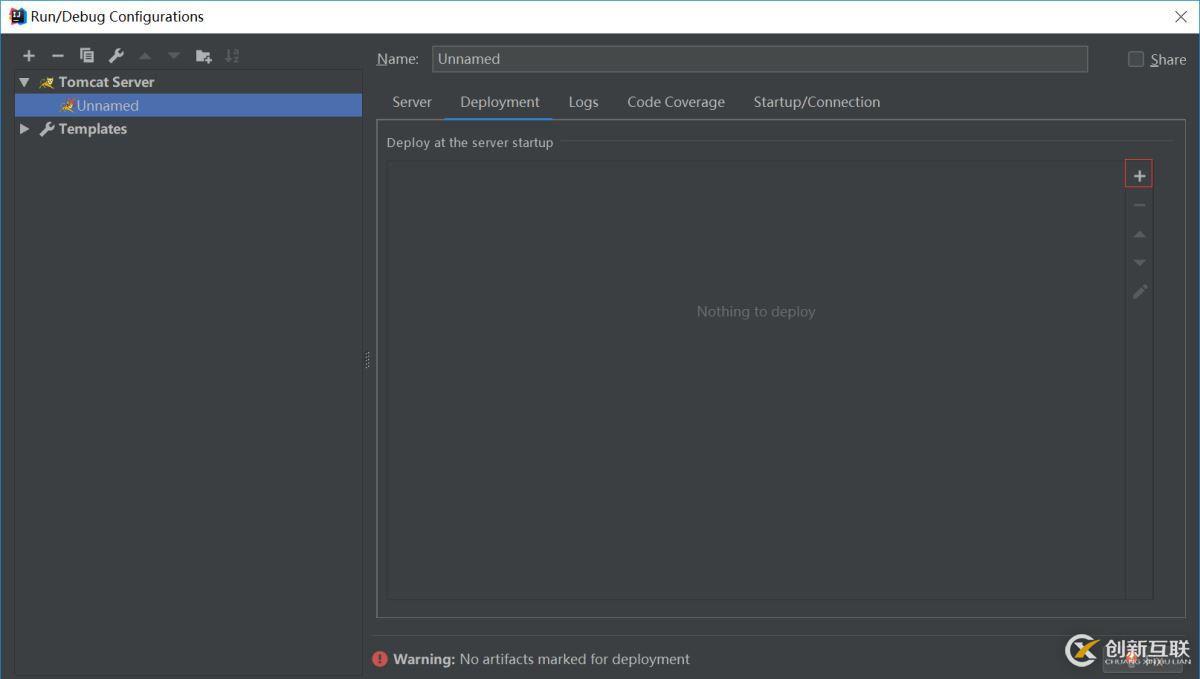Sort configurations alphabetically
The width and height of the screenshot is (1200, 679).
point(232,56)
